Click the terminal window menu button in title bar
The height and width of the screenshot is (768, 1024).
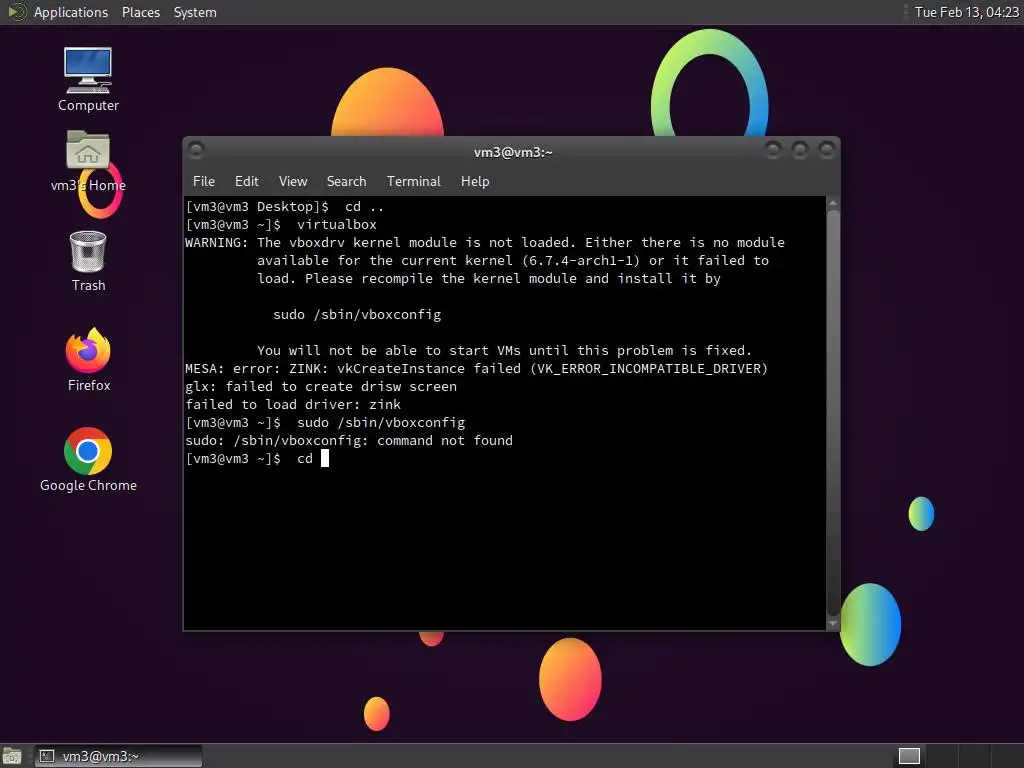196,150
